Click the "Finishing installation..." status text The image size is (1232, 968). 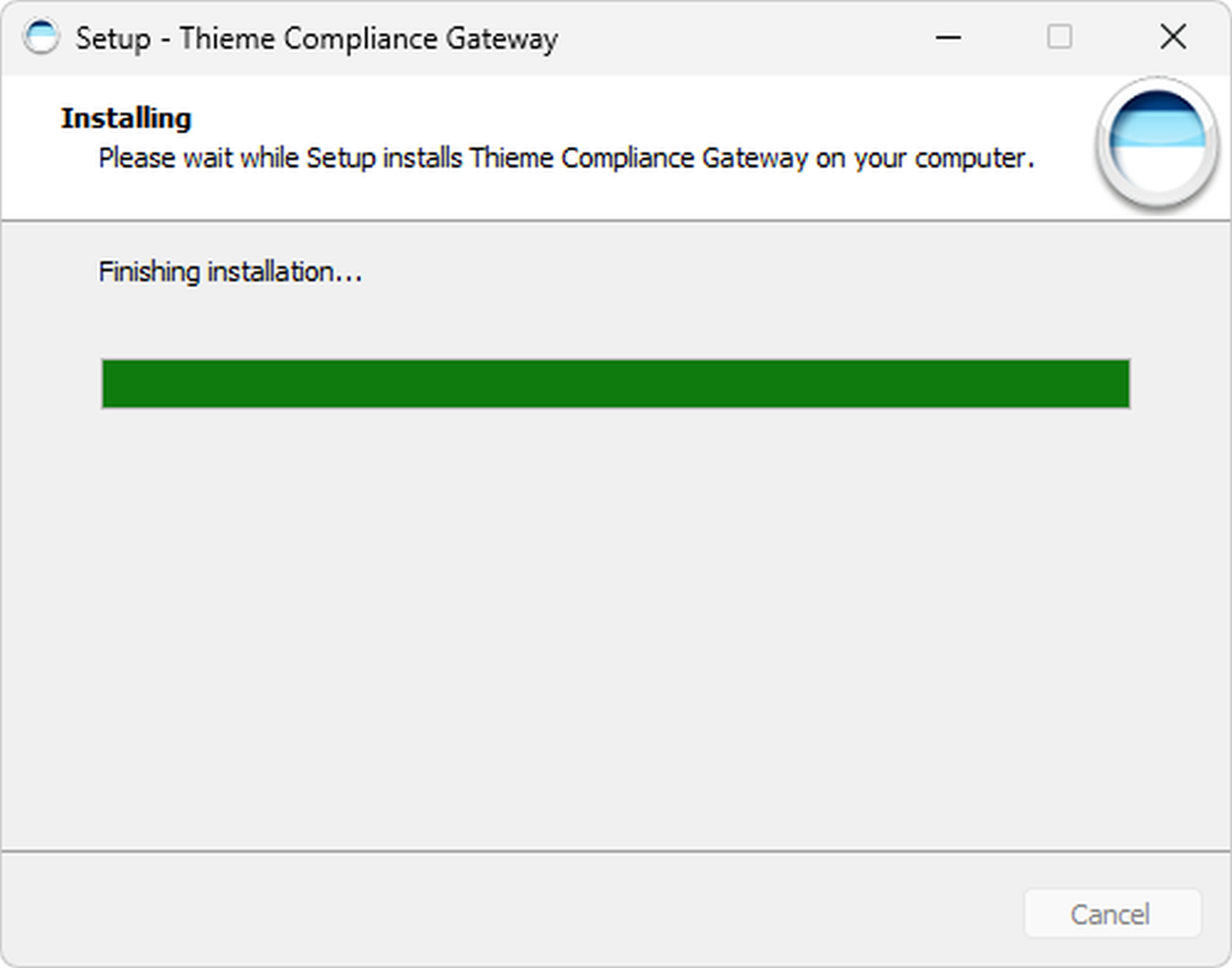[x=230, y=272]
